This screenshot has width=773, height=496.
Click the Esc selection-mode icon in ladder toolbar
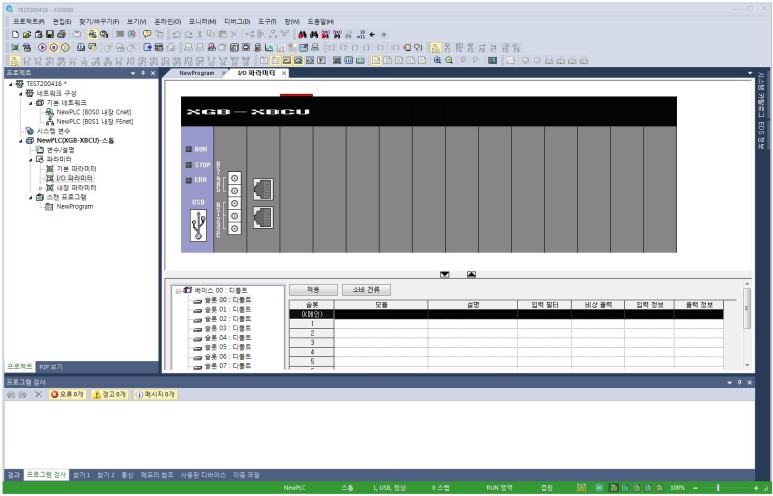(15, 61)
